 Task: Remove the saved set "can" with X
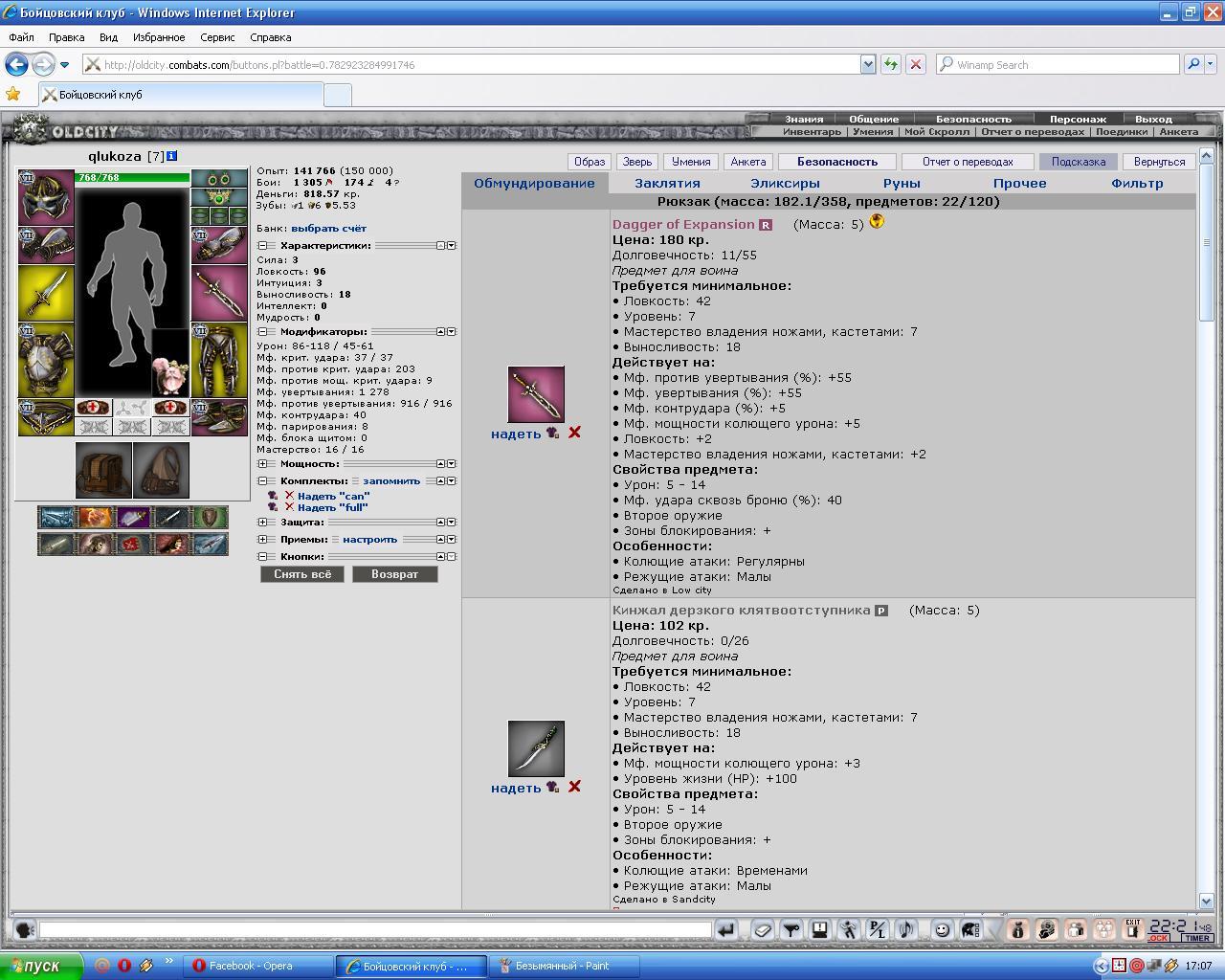tap(289, 496)
